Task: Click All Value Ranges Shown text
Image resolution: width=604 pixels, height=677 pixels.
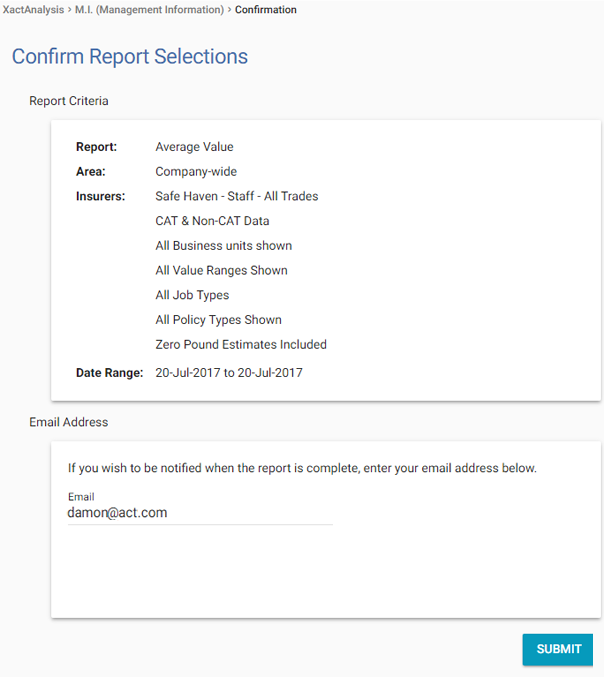Action: [221, 270]
